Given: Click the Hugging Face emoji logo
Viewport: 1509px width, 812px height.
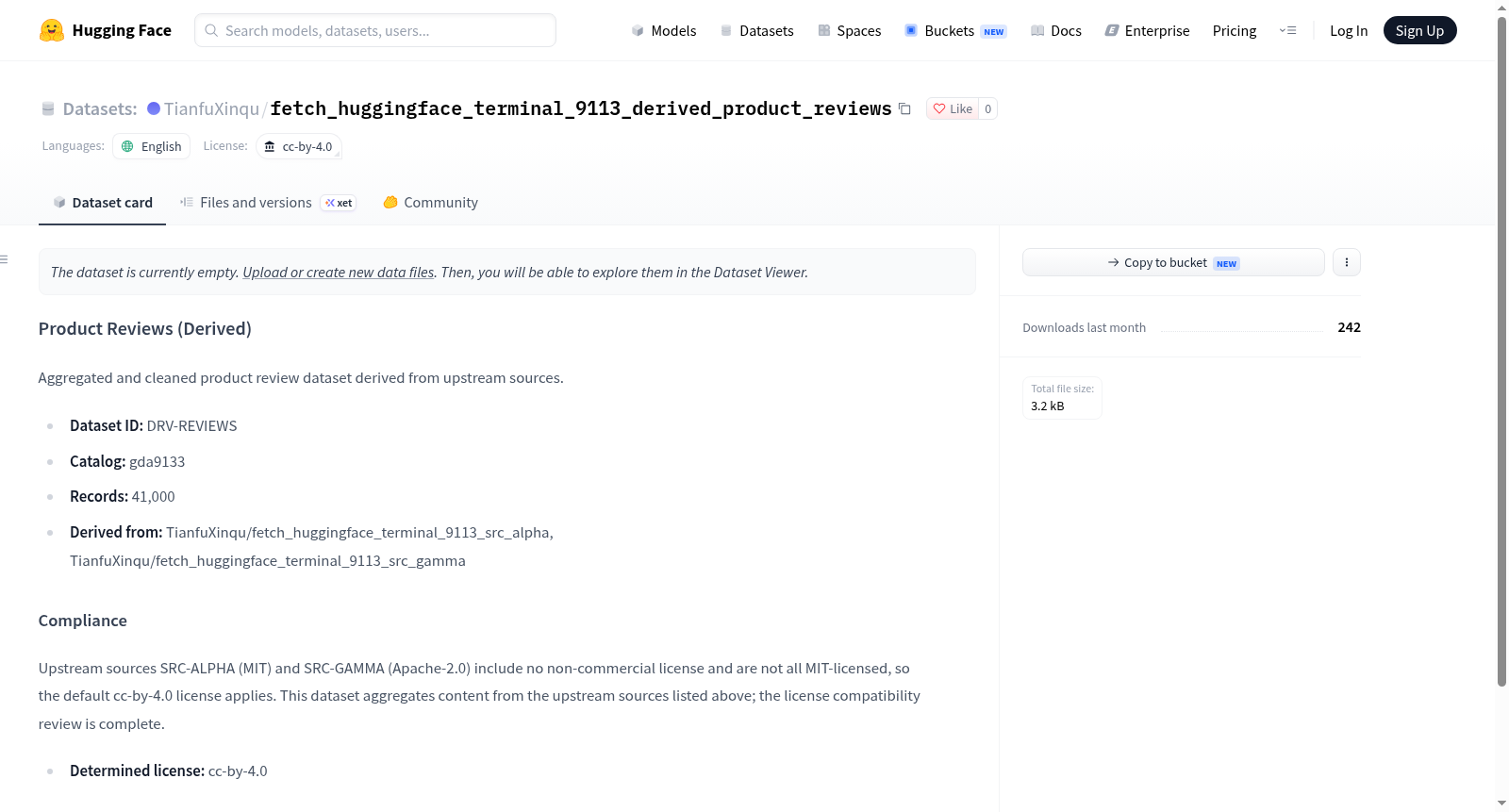Looking at the screenshot, I should click(52, 30).
